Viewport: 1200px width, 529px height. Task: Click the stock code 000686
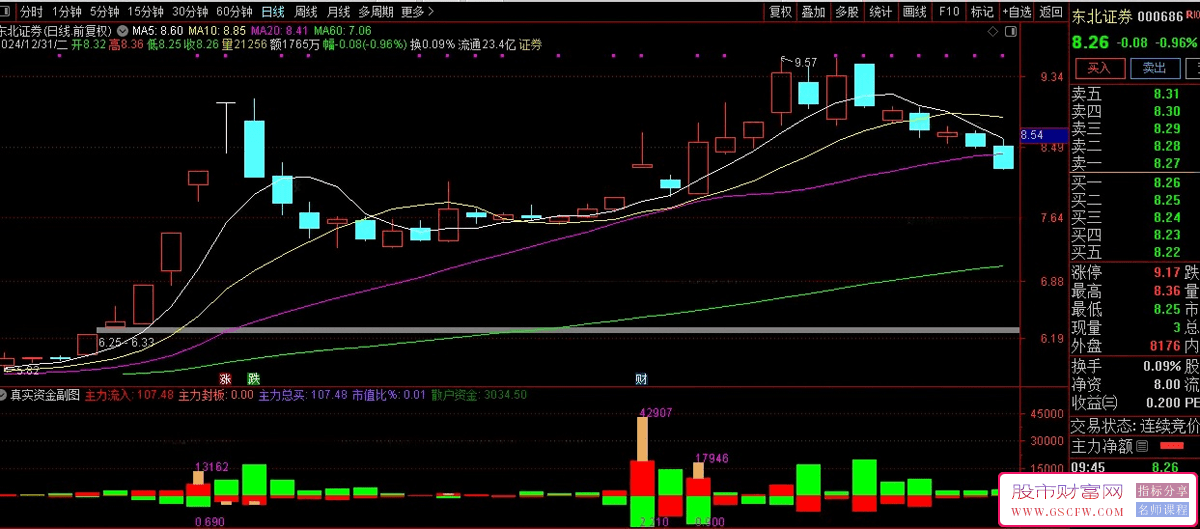[1162, 16]
